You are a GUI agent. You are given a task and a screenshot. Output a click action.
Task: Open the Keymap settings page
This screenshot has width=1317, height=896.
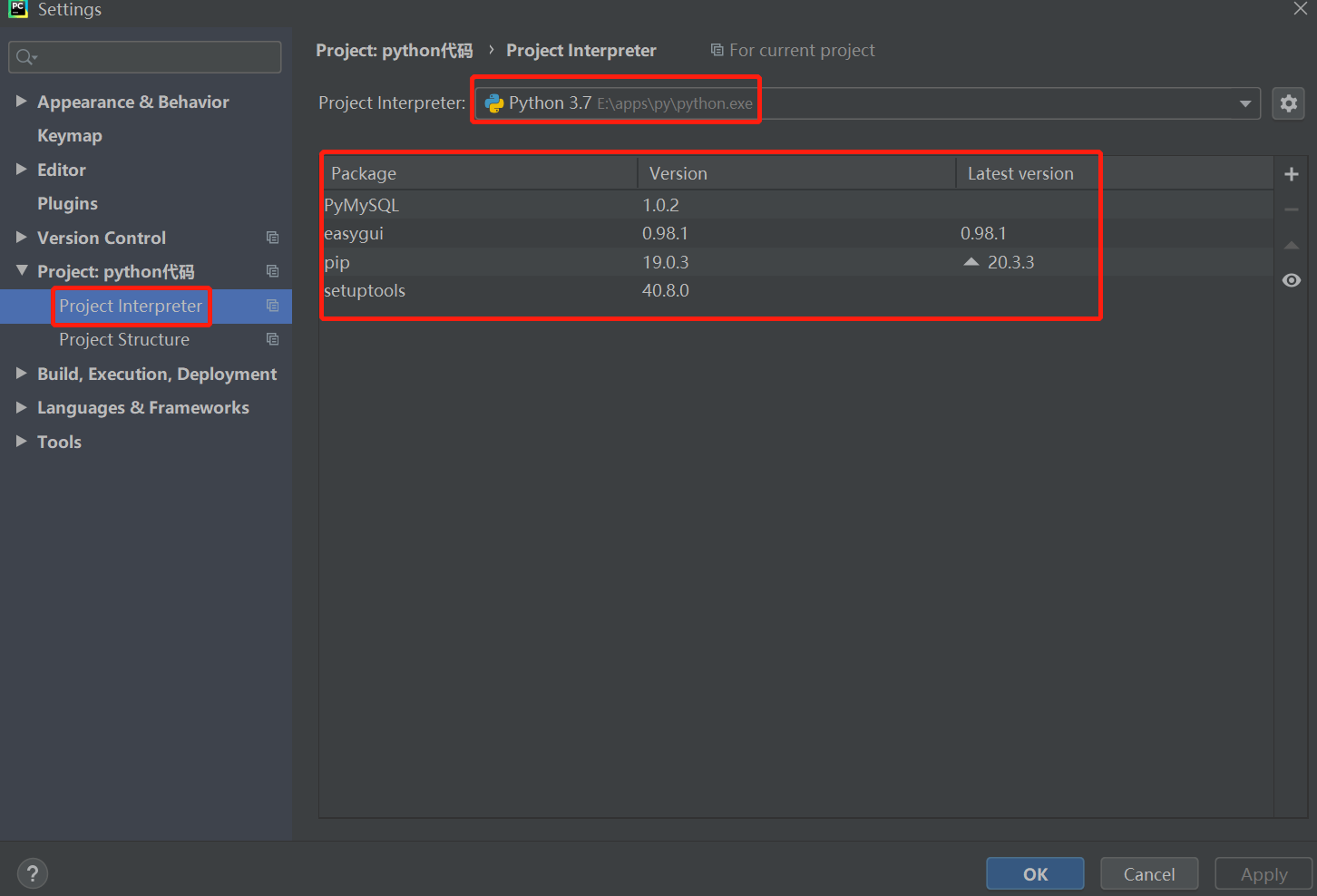point(70,136)
